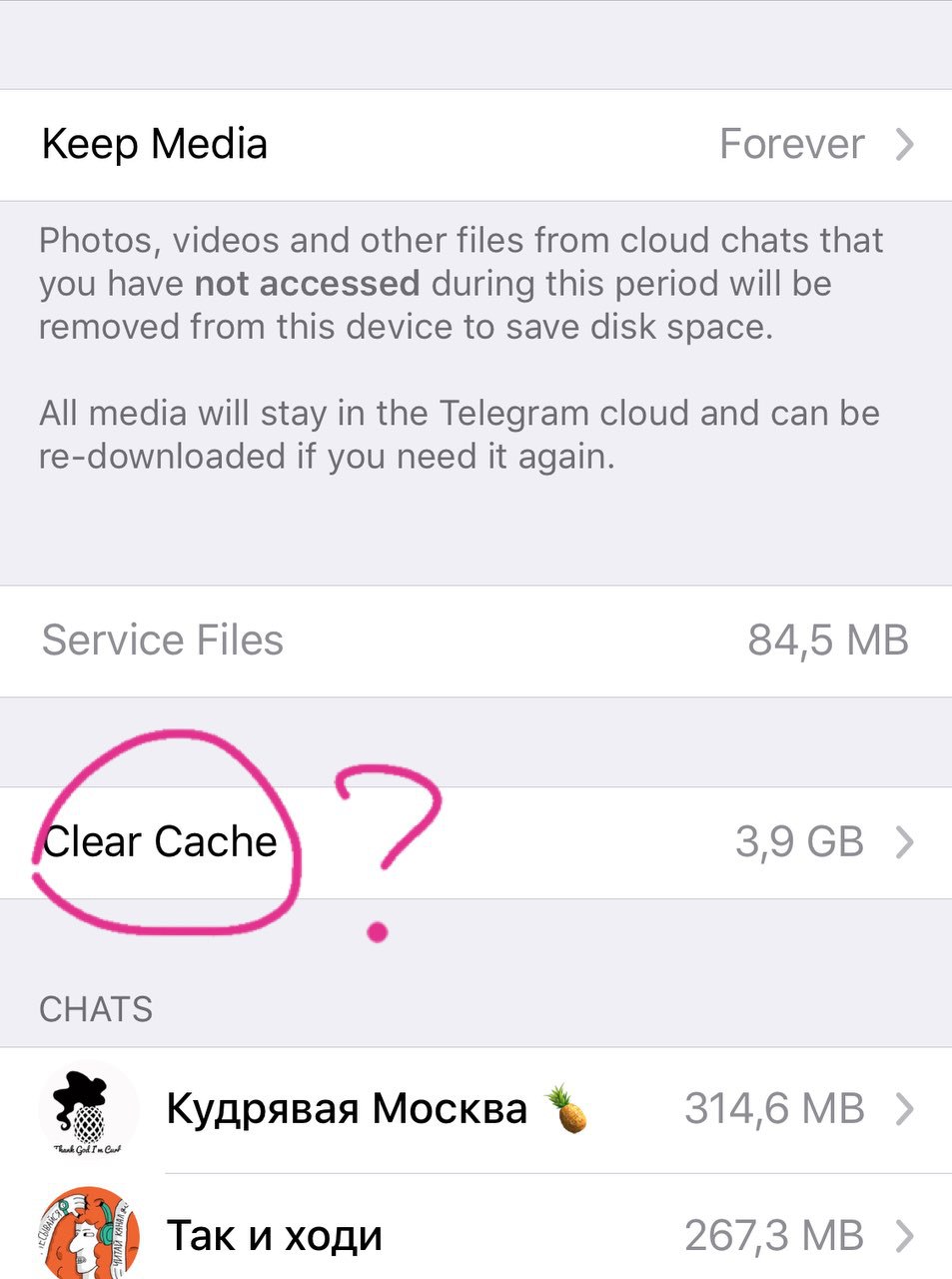This screenshot has height=1279, width=952.
Task: Tap the Clear Cache label
Action: coord(160,842)
